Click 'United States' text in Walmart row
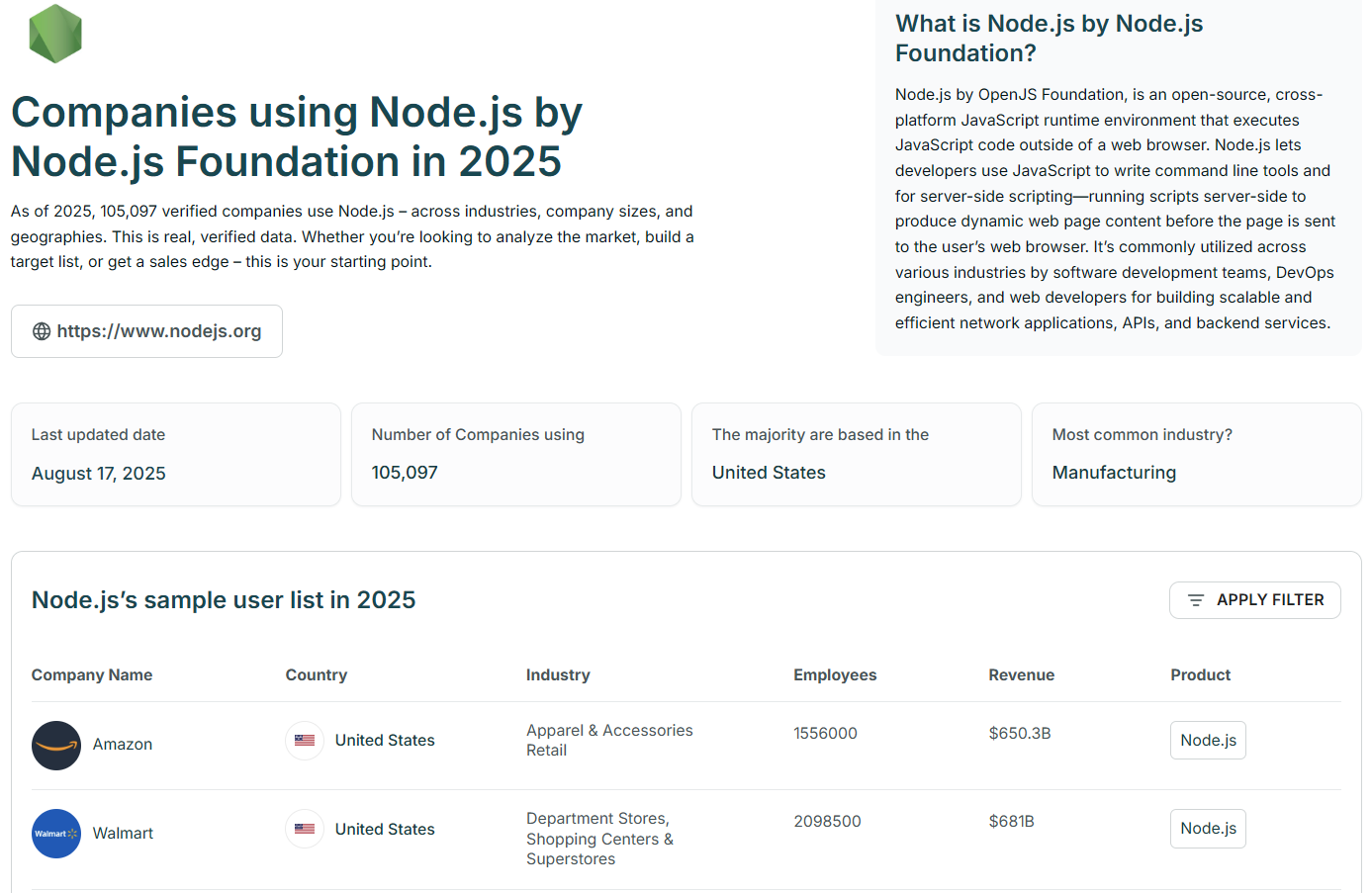The image size is (1372, 893). 385,830
